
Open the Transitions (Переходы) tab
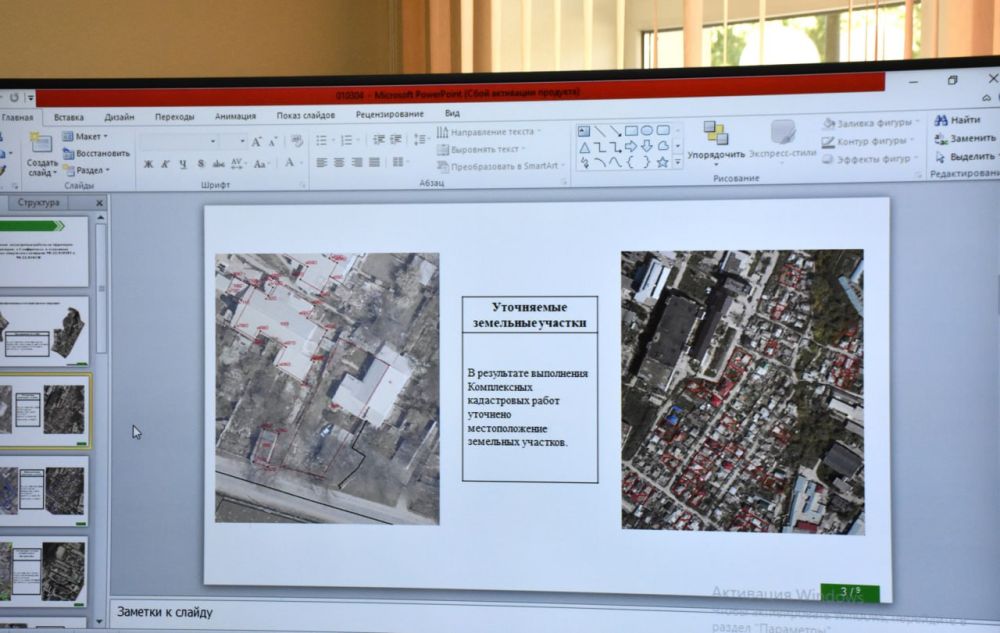[x=174, y=117]
